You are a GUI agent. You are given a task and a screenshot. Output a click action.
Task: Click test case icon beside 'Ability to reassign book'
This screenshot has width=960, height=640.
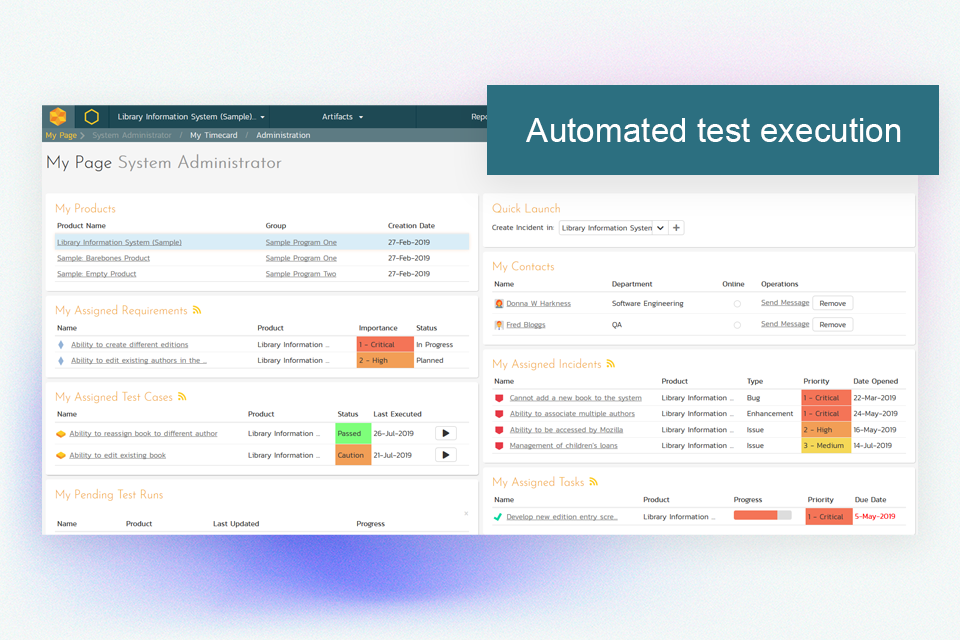tap(61, 434)
